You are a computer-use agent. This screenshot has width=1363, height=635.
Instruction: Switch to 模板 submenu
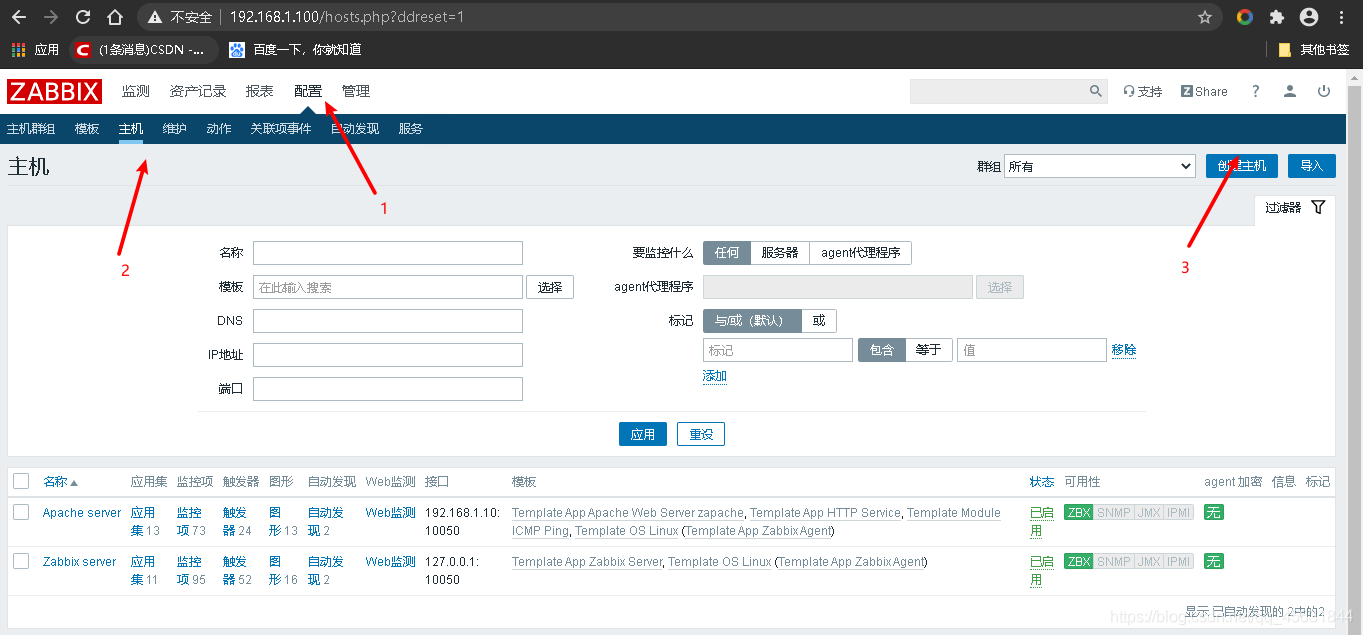(87, 129)
